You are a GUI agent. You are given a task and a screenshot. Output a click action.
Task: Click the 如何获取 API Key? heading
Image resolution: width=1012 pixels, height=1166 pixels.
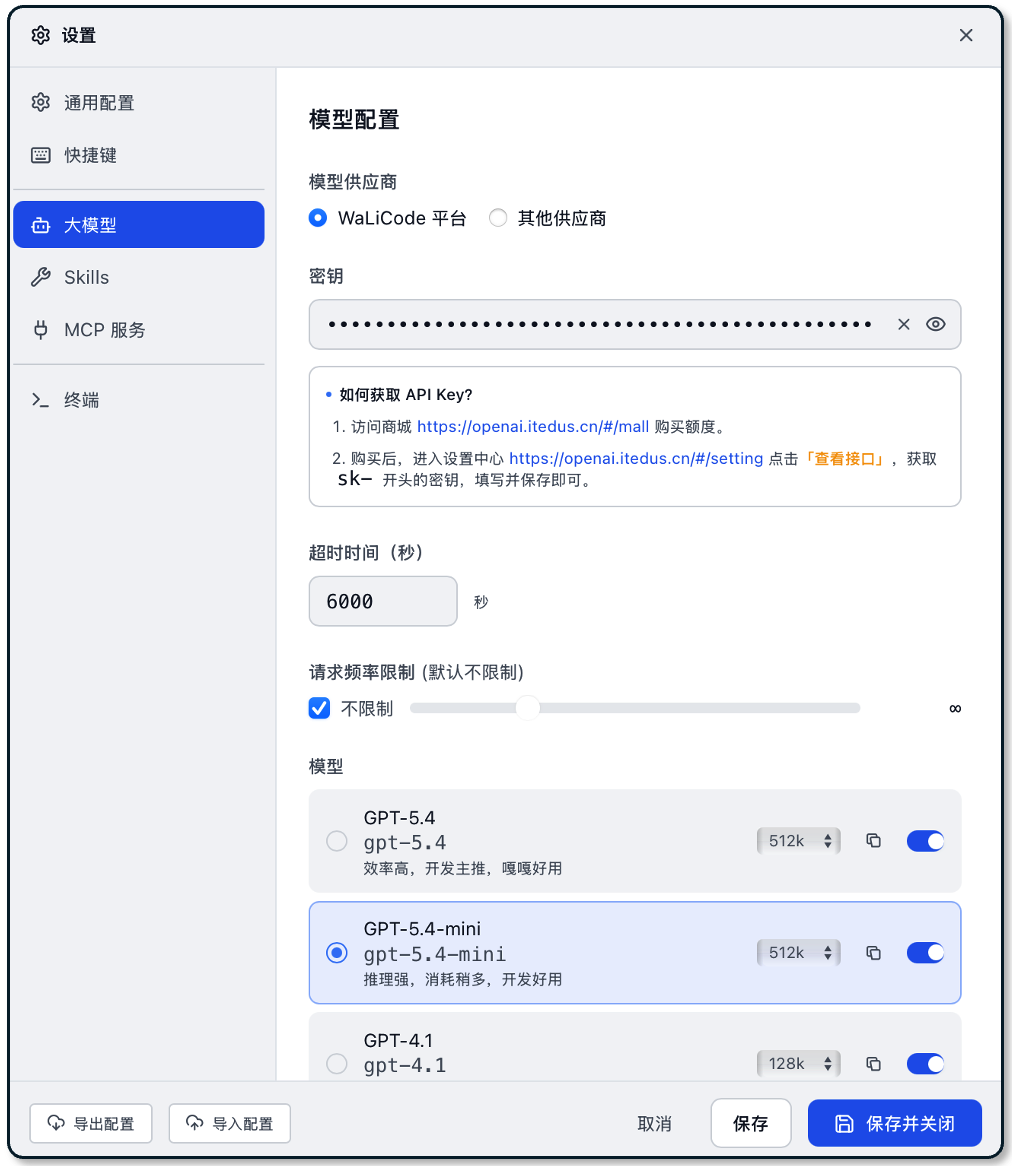point(405,395)
